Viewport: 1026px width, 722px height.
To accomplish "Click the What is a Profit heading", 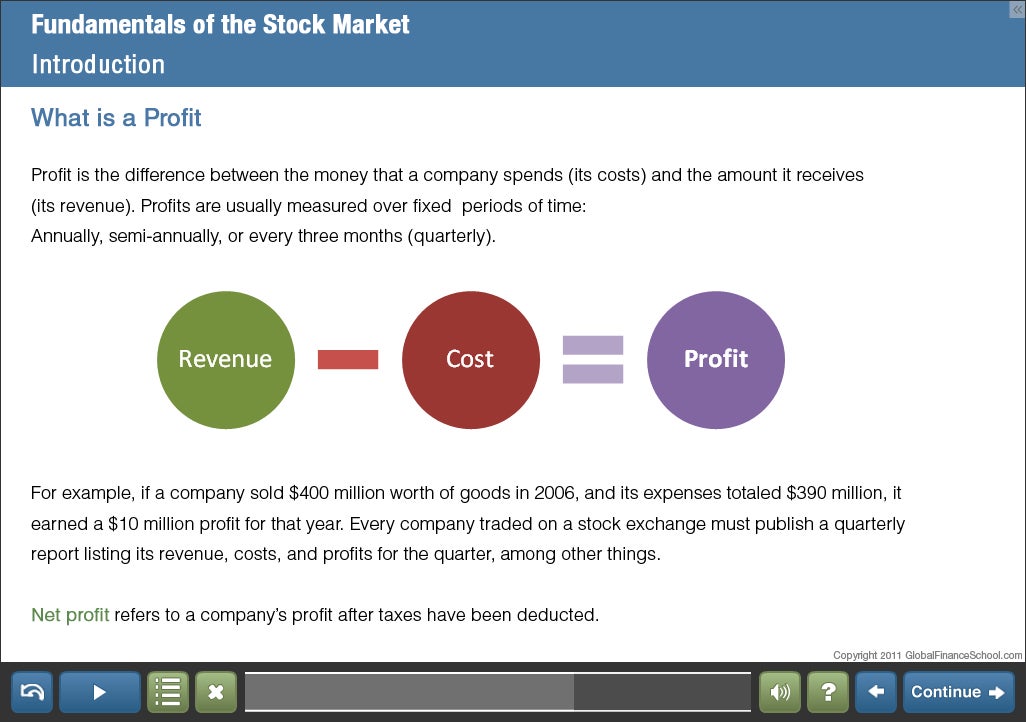I will click(116, 118).
